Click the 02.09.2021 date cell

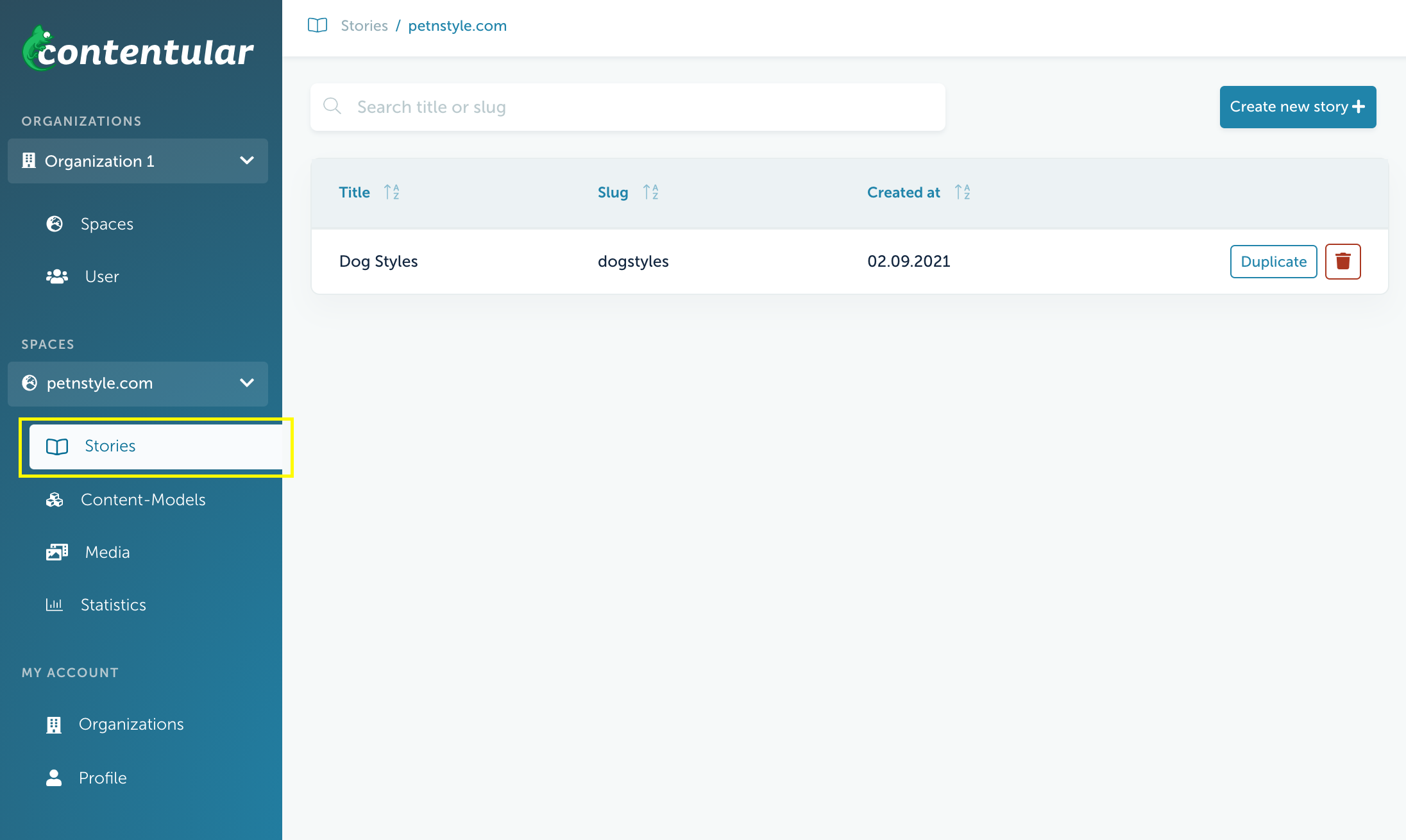[x=909, y=262]
